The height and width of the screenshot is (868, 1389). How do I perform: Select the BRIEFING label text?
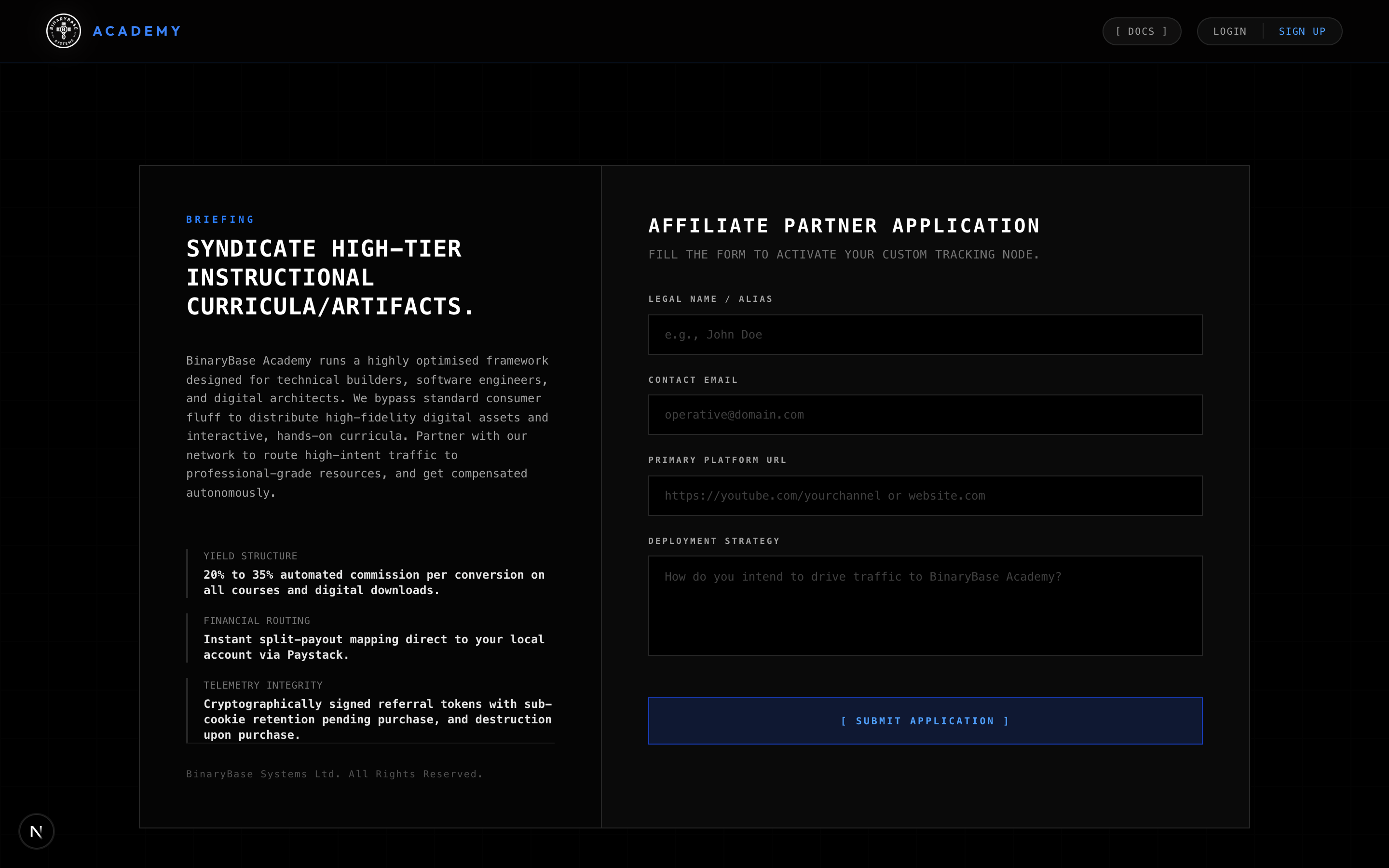(220, 219)
